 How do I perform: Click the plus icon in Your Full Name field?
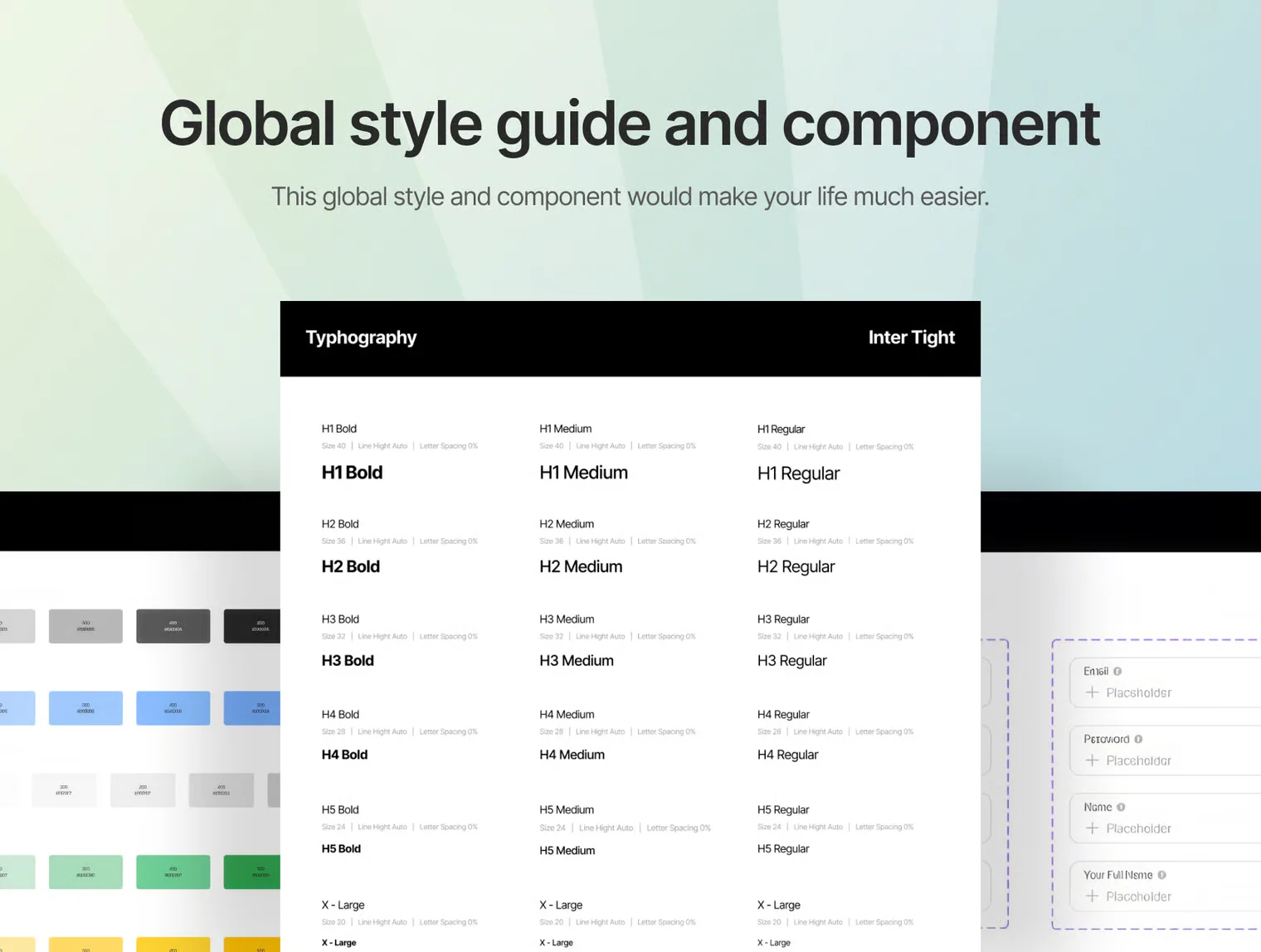click(1092, 896)
